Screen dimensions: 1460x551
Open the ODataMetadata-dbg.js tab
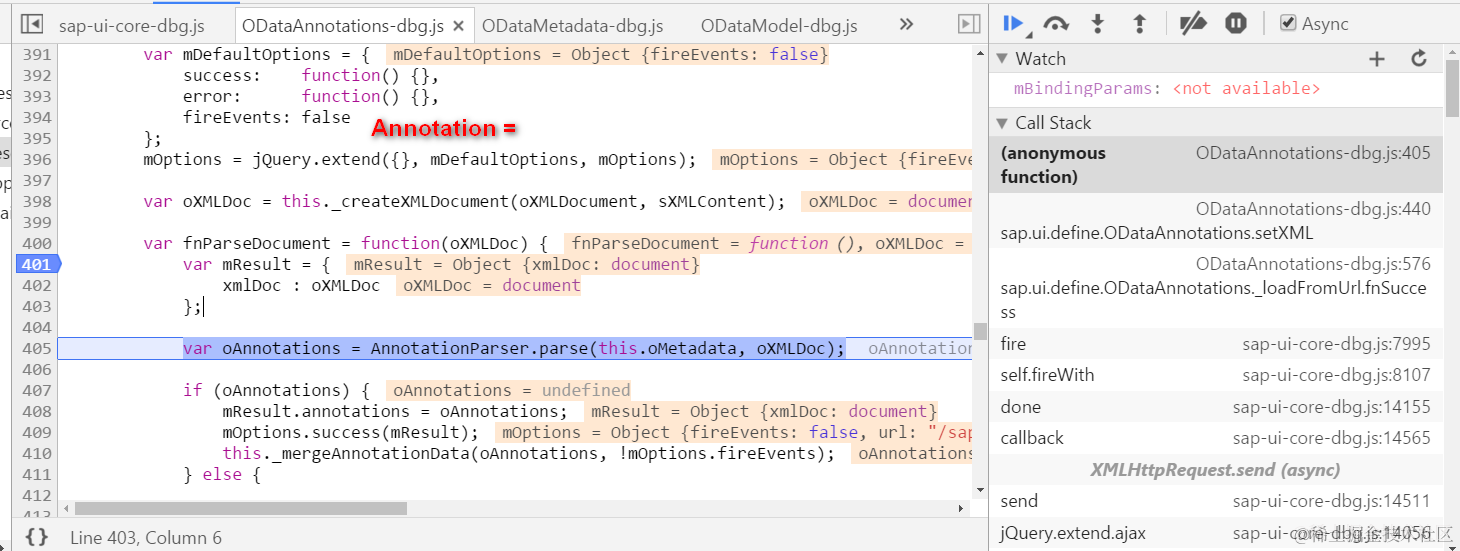pyautogui.click(x=572, y=25)
